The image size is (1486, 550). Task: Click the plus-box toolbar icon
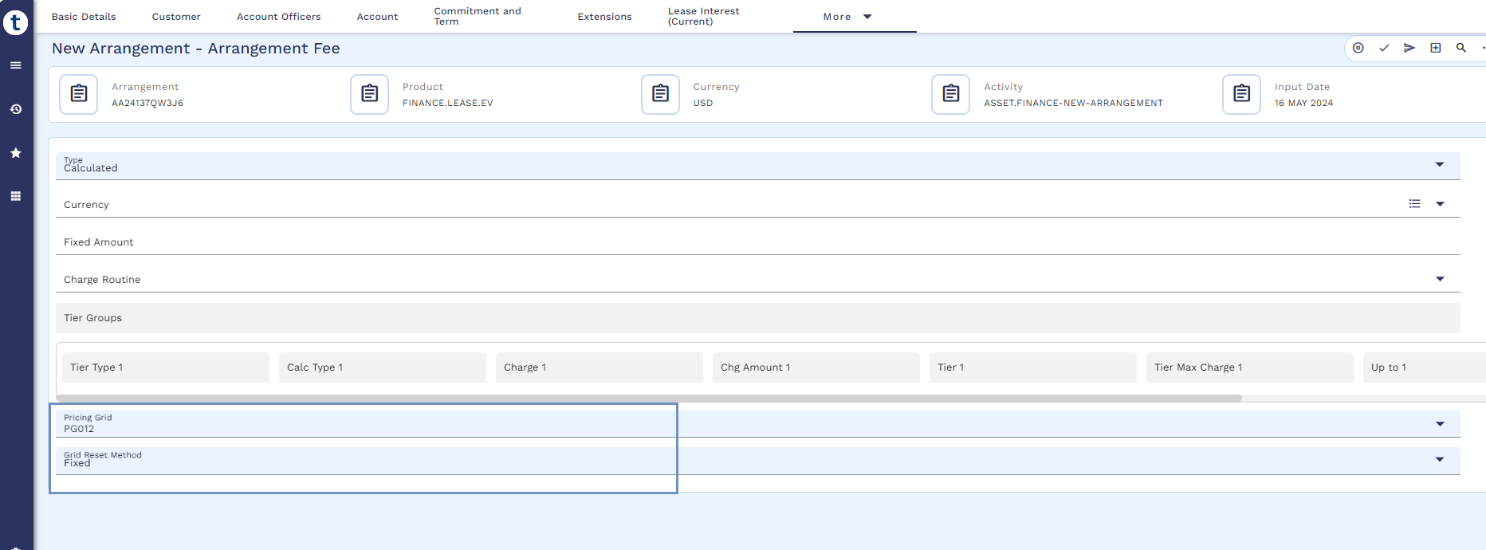pyautogui.click(x=1435, y=48)
